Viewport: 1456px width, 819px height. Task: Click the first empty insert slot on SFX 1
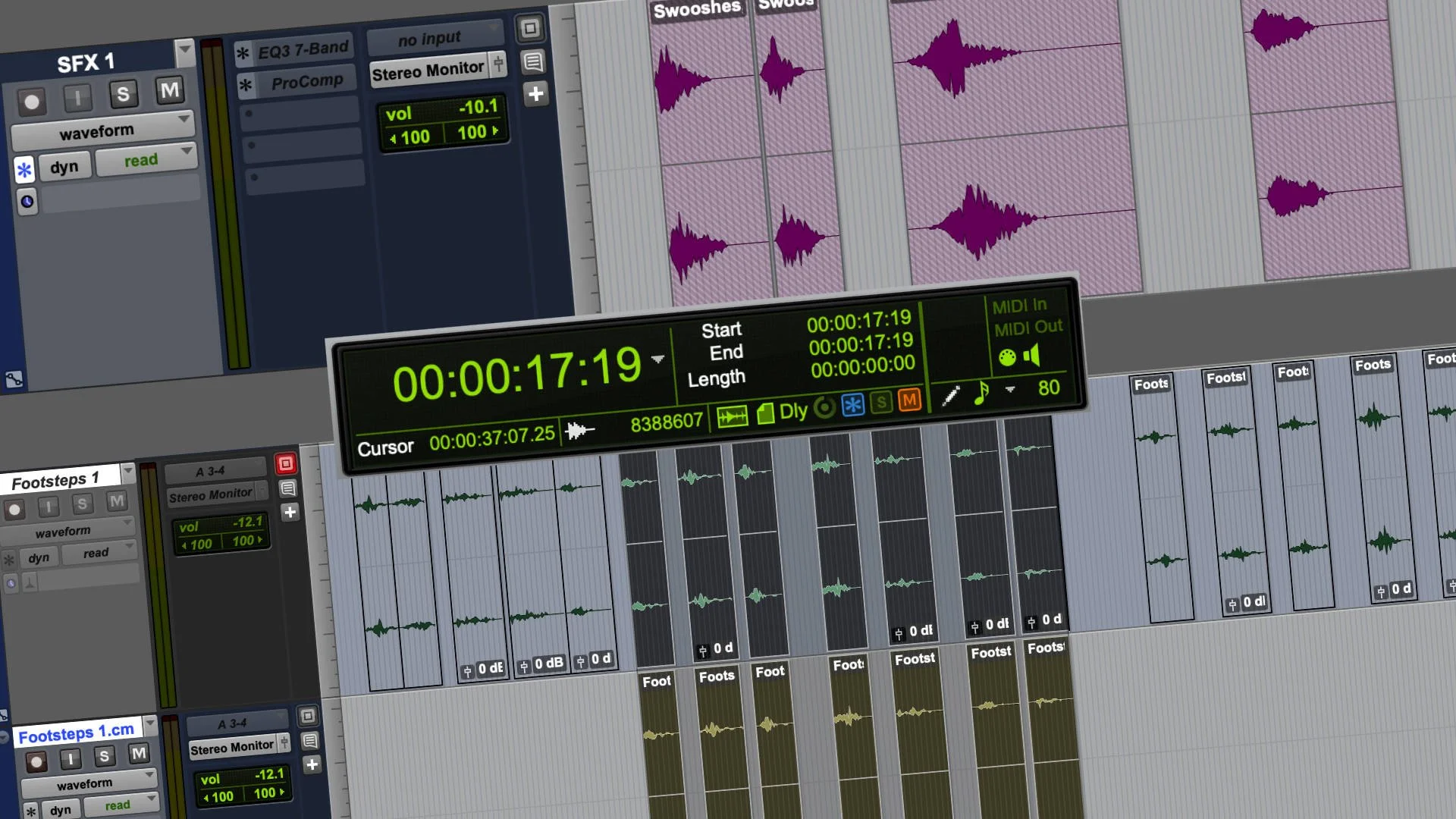coord(300,115)
